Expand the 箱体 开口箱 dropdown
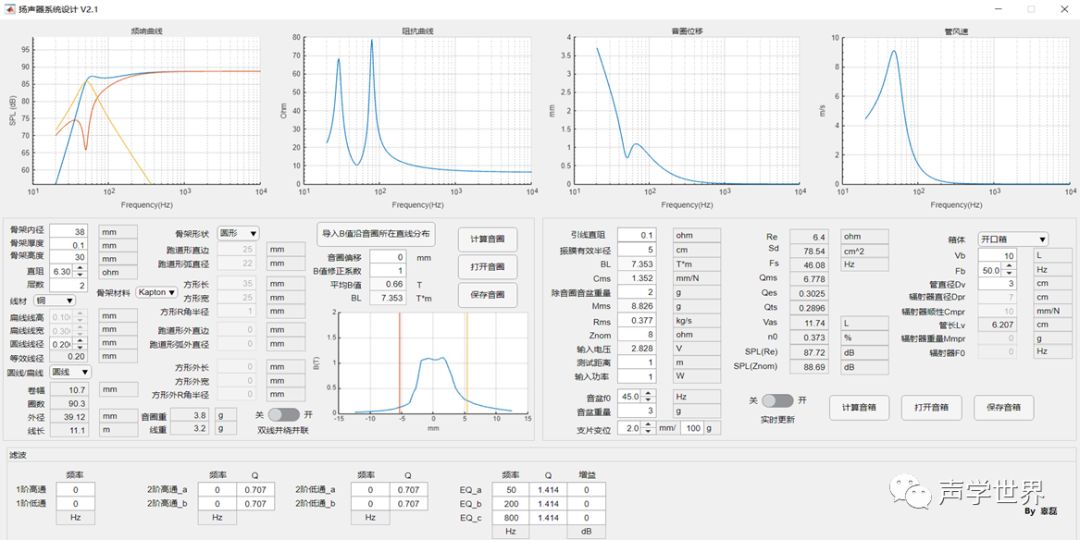The width and height of the screenshot is (1080, 540). pyautogui.click(x=1012, y=240)
